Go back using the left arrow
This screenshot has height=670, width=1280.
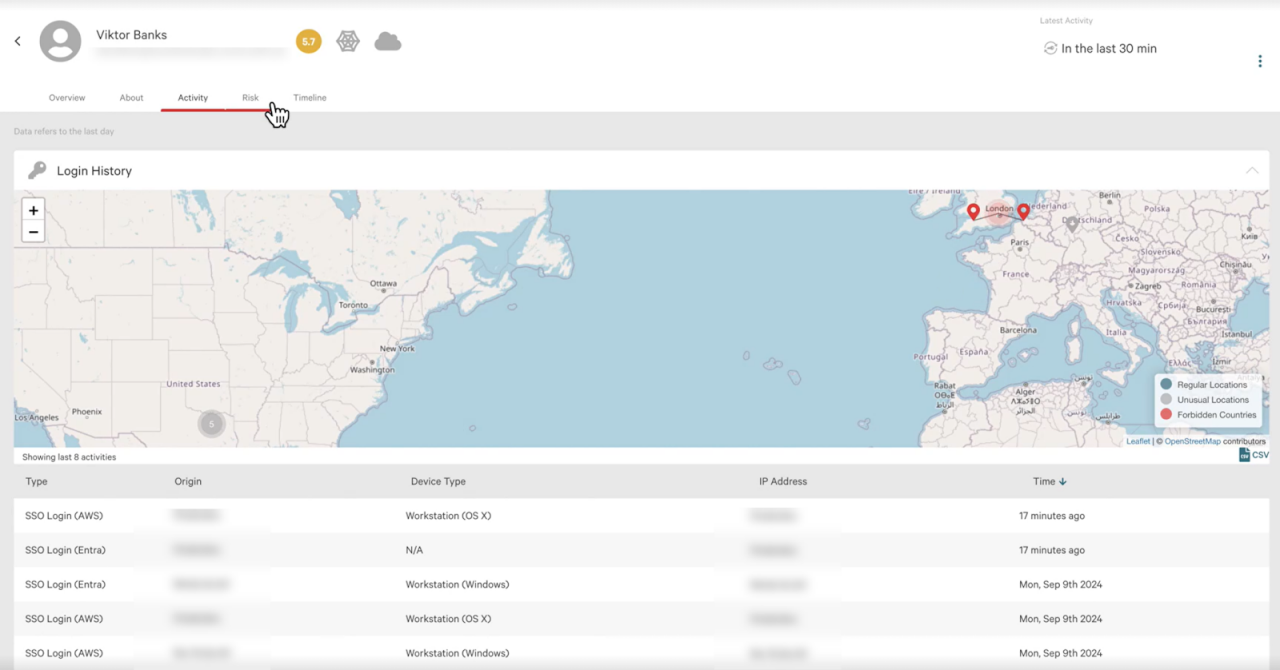(17, 41)
